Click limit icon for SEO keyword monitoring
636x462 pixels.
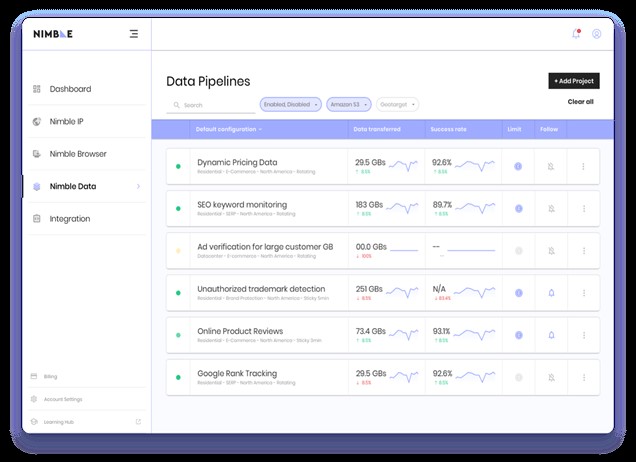click(x=518, y=208)
